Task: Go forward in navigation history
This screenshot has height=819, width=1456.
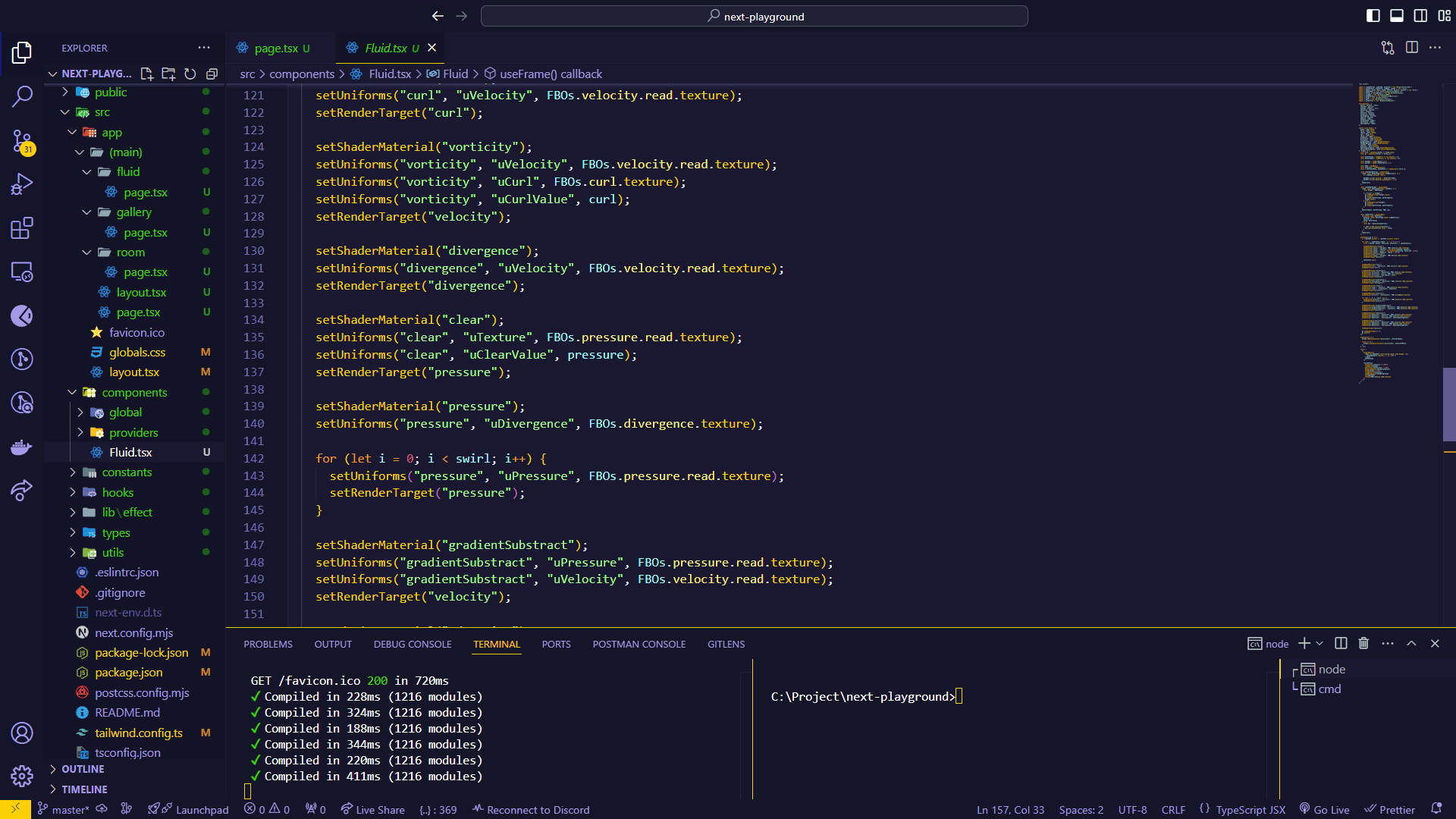Action: point(461,16)
